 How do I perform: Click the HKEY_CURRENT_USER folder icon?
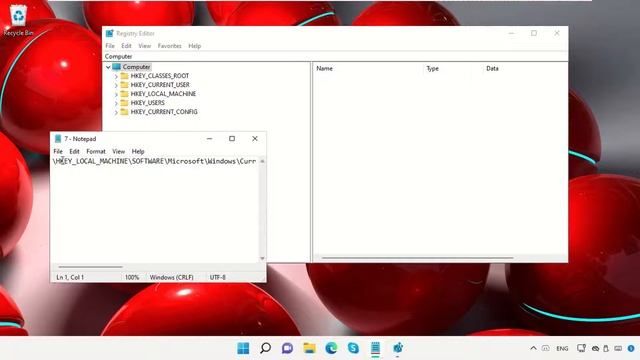pos(124,85)
